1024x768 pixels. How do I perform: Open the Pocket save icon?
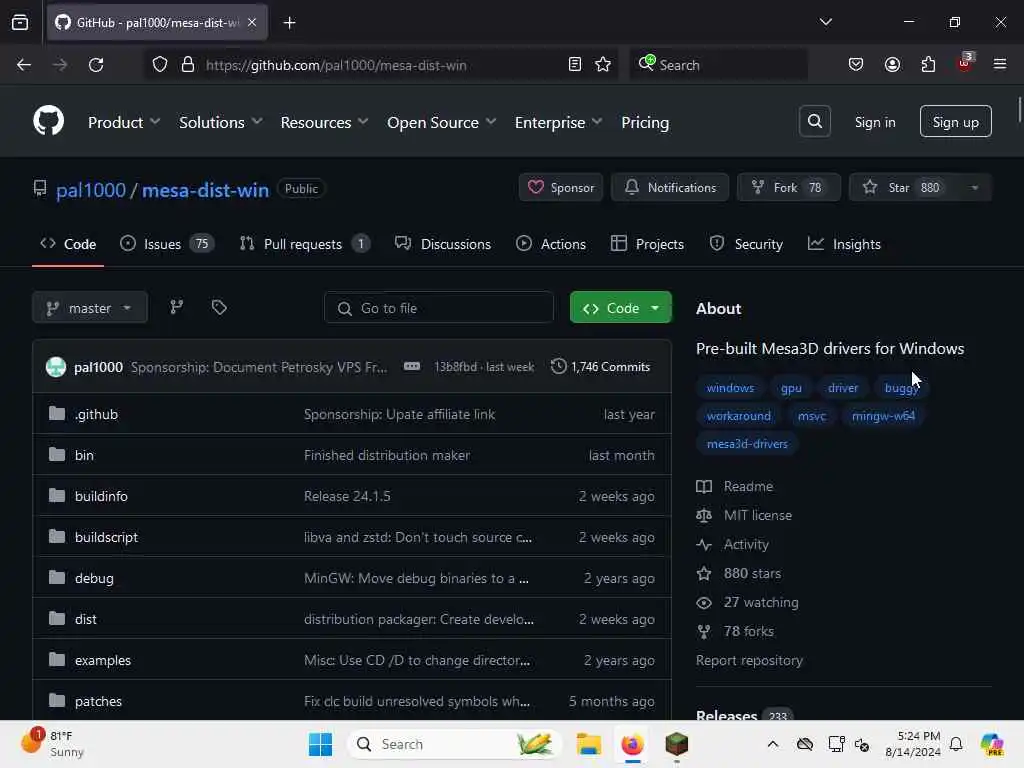pyautogui.click(x=856, y=65)
